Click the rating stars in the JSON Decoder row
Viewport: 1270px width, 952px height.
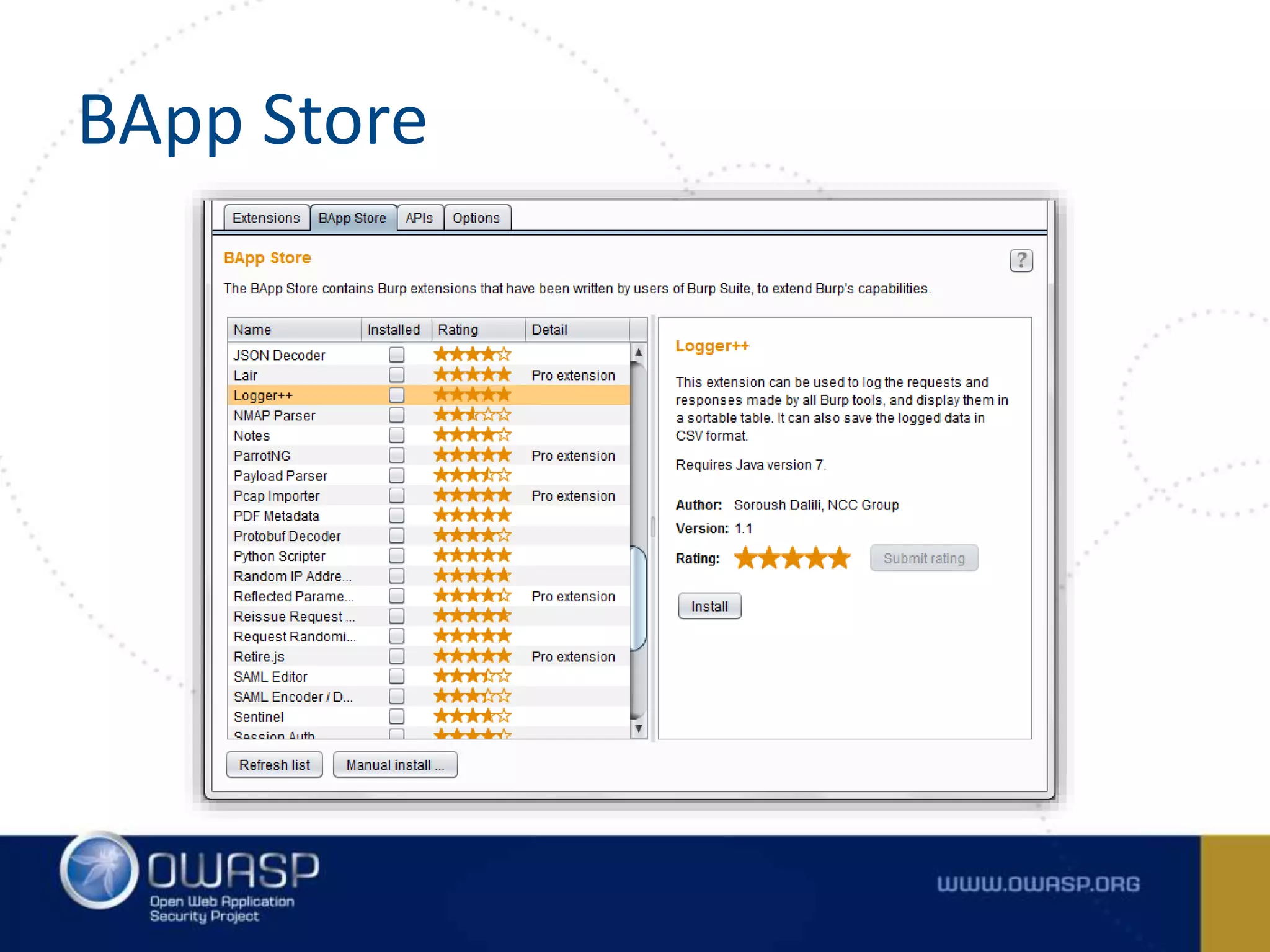pyautogui.click(x=473, y=355)
